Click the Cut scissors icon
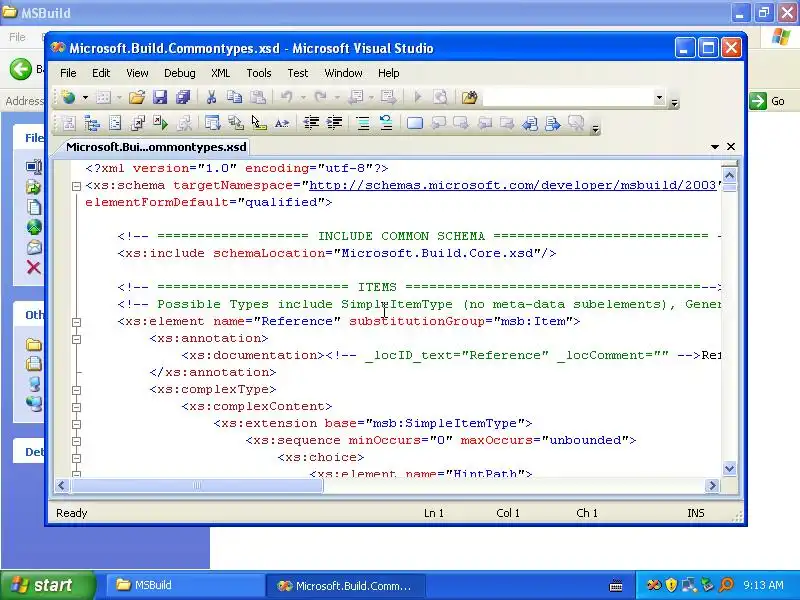 pyautogui.click(x=211, y=97)
